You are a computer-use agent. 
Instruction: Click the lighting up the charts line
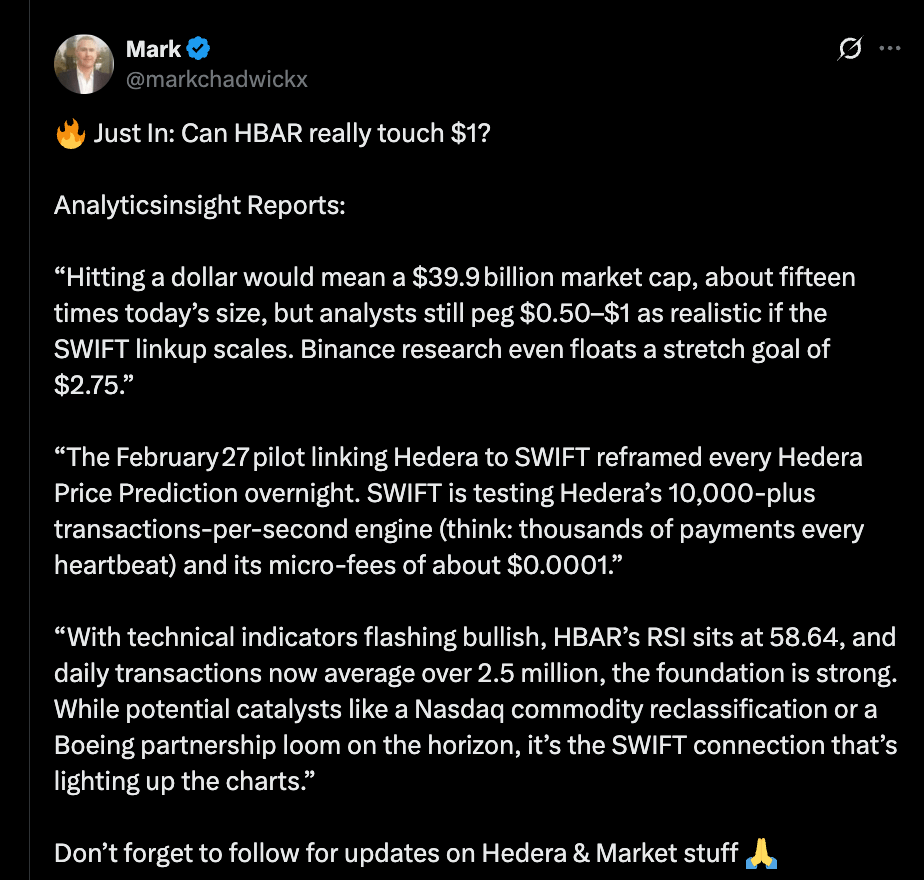point(184,782)
